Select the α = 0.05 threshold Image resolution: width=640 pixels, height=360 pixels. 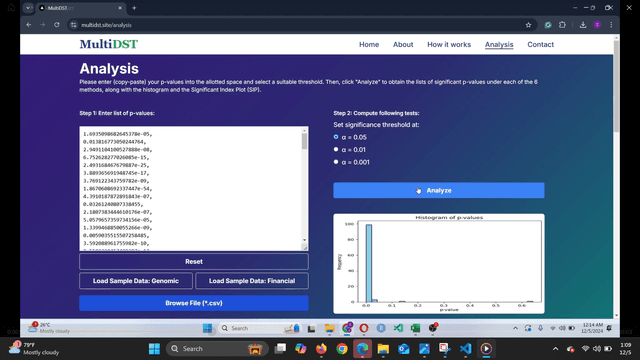(336, 137)
